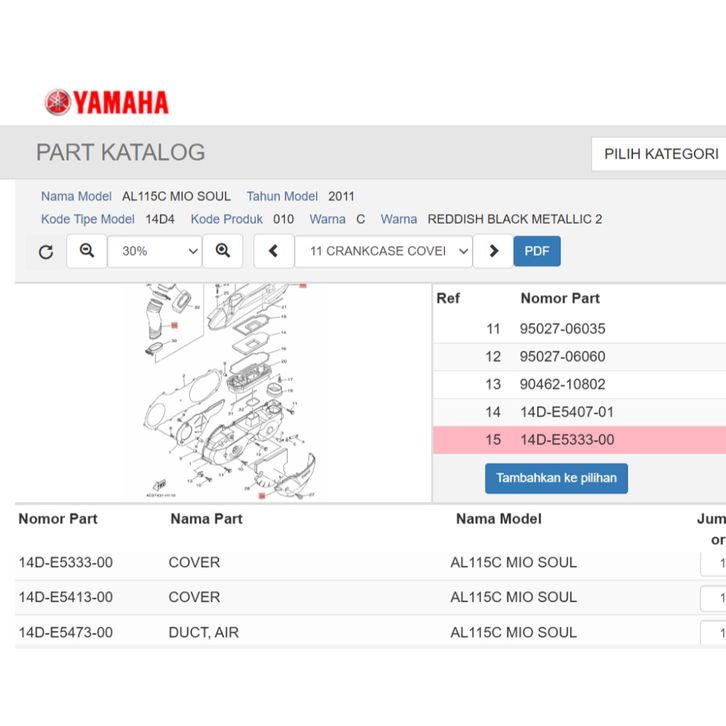Go to previous diagram section

274,251
